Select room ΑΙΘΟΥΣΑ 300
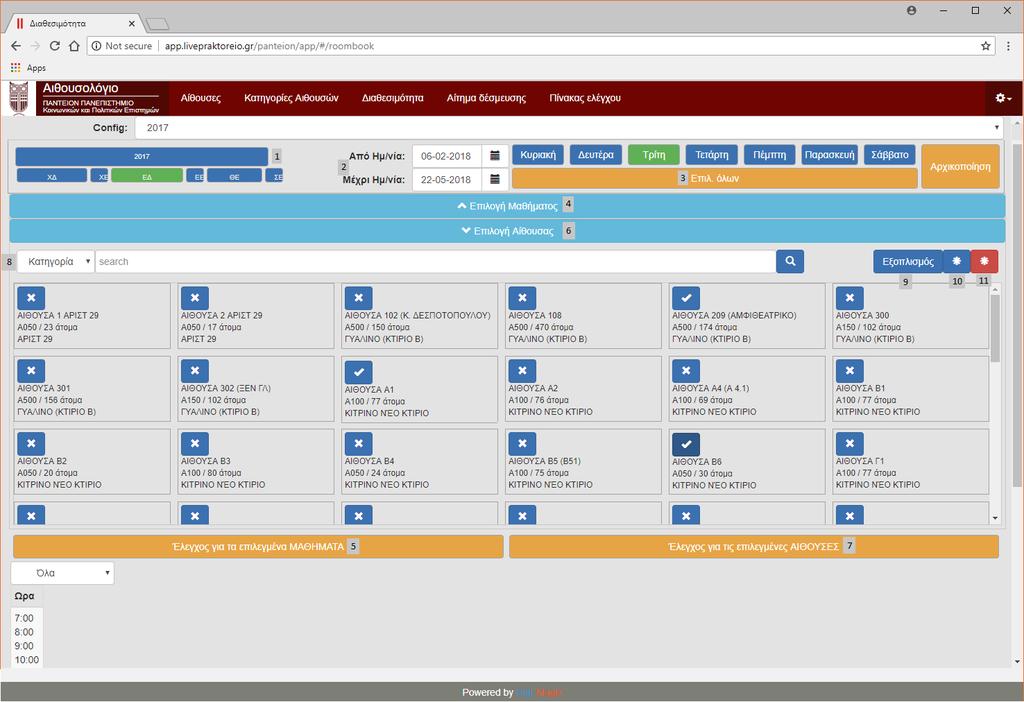The height and width of the screenshot is (702, 1024). [850, 298]
